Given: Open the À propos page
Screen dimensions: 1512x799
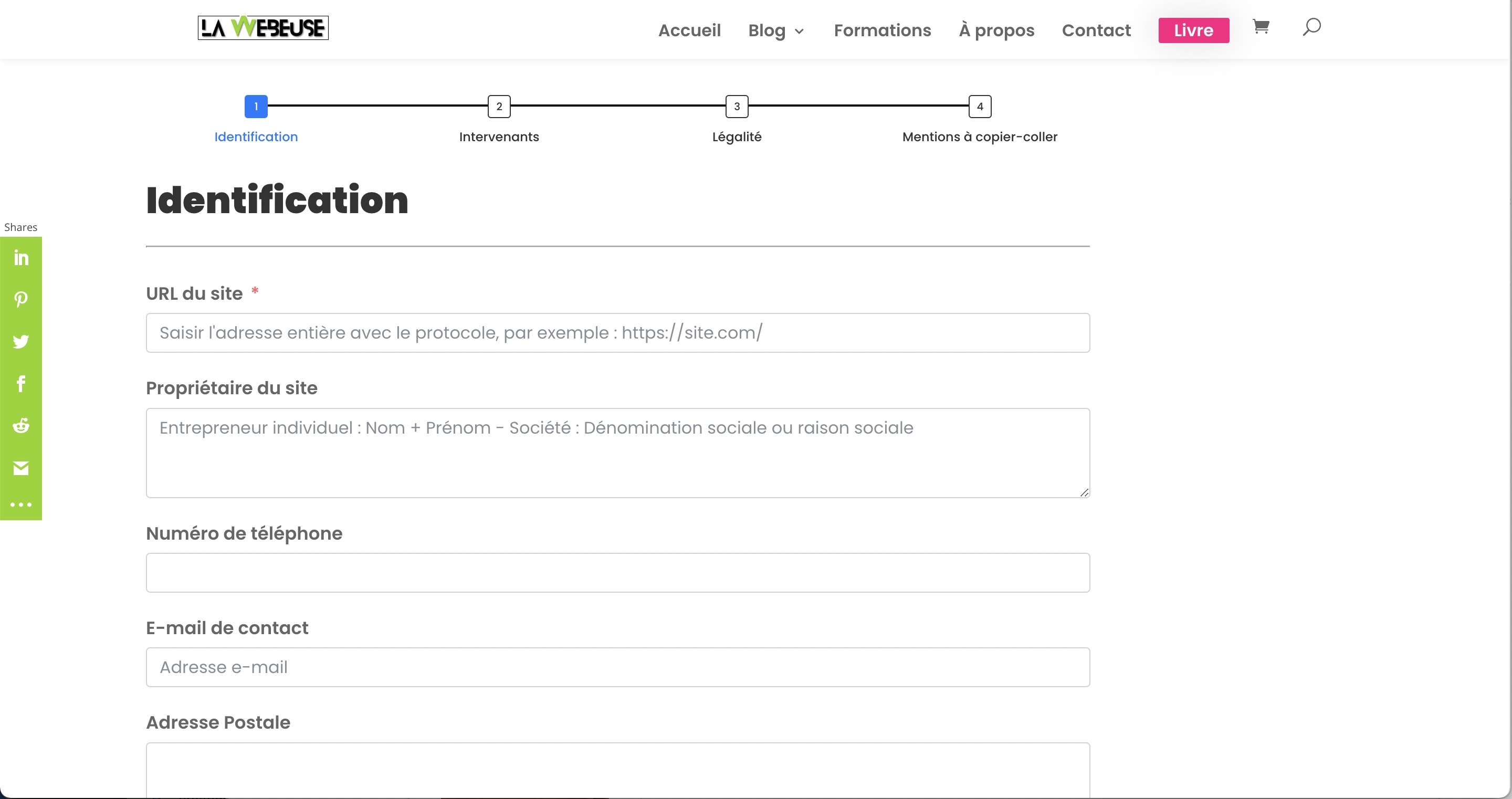Looking at the screenshot, I should tap(996, 30).
